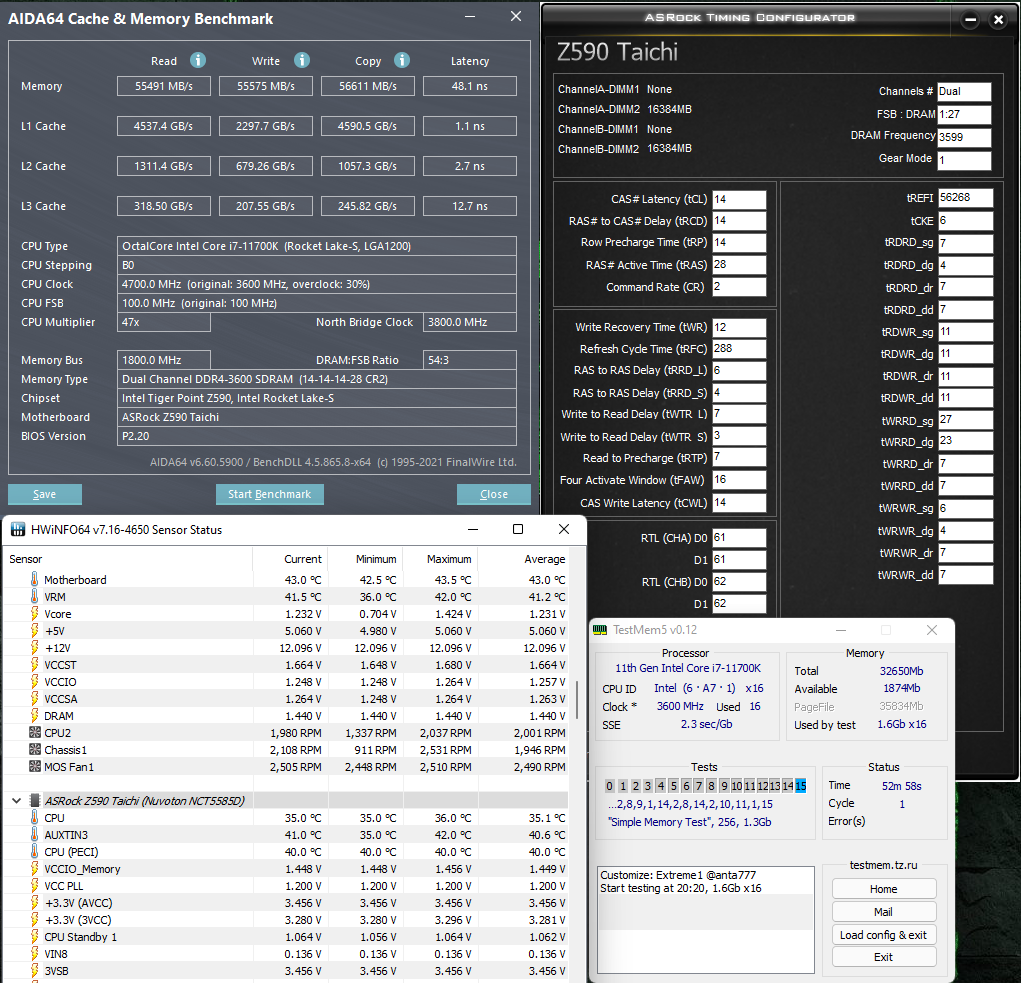Click the Channels # Dual field

pyautogui.click(x=964, y=92)
